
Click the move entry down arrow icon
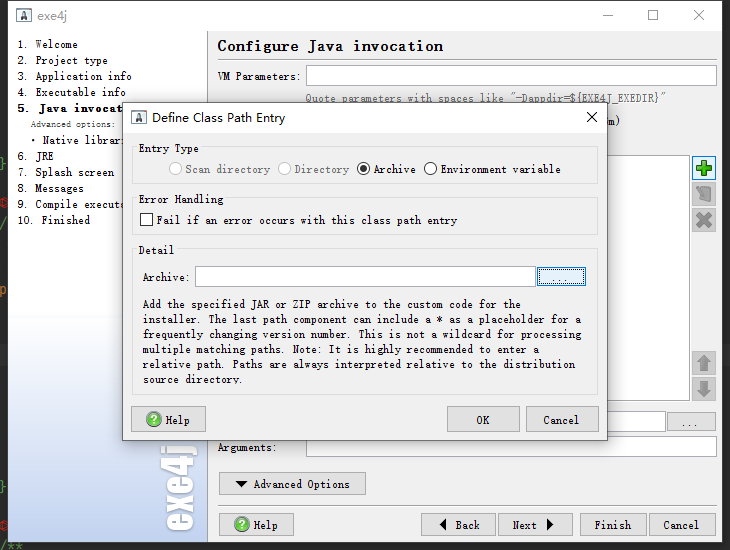(x=704, y=389)
